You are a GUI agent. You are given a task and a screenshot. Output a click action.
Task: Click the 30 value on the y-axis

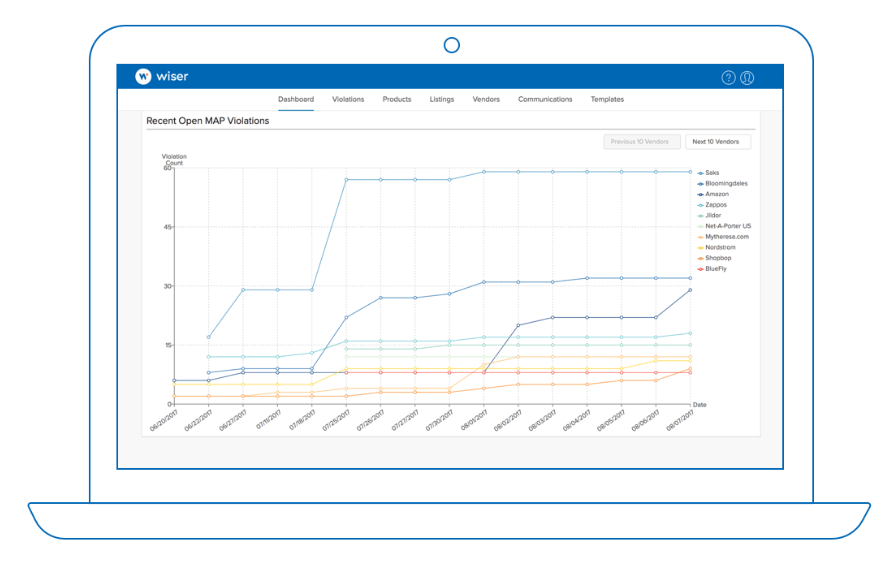[x=167, y=286]
